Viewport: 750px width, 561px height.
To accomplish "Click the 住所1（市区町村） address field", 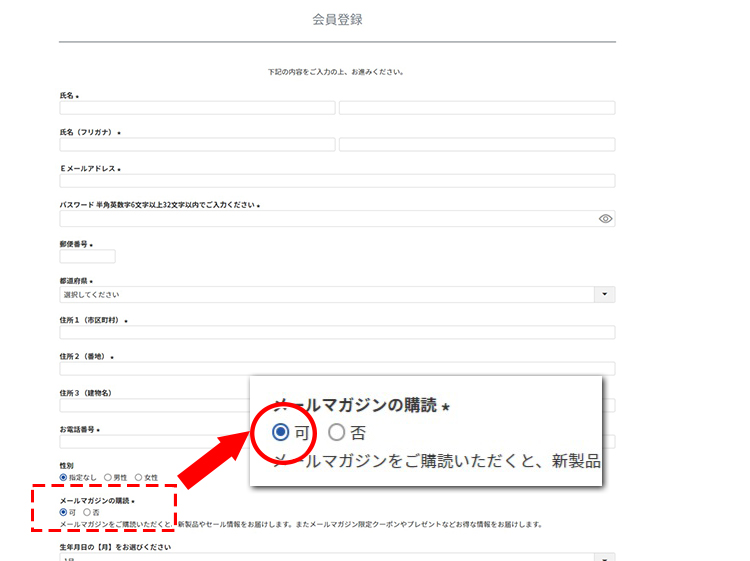I will (337, 332).
